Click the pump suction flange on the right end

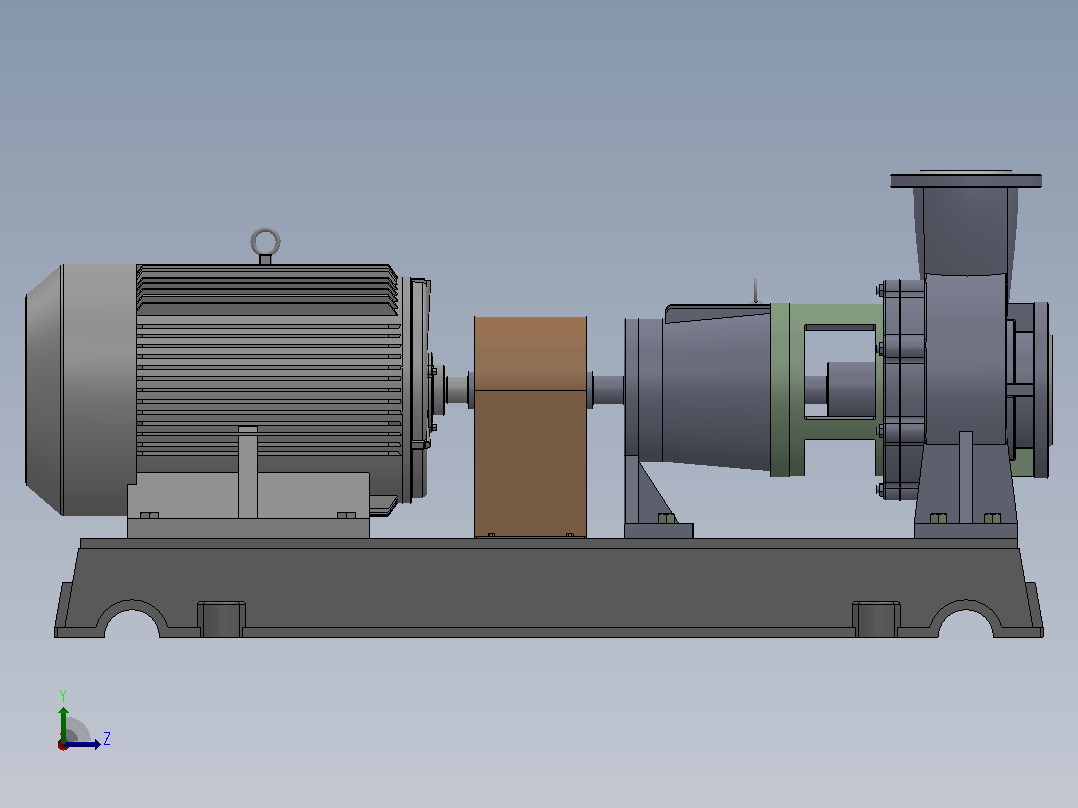1042,390
